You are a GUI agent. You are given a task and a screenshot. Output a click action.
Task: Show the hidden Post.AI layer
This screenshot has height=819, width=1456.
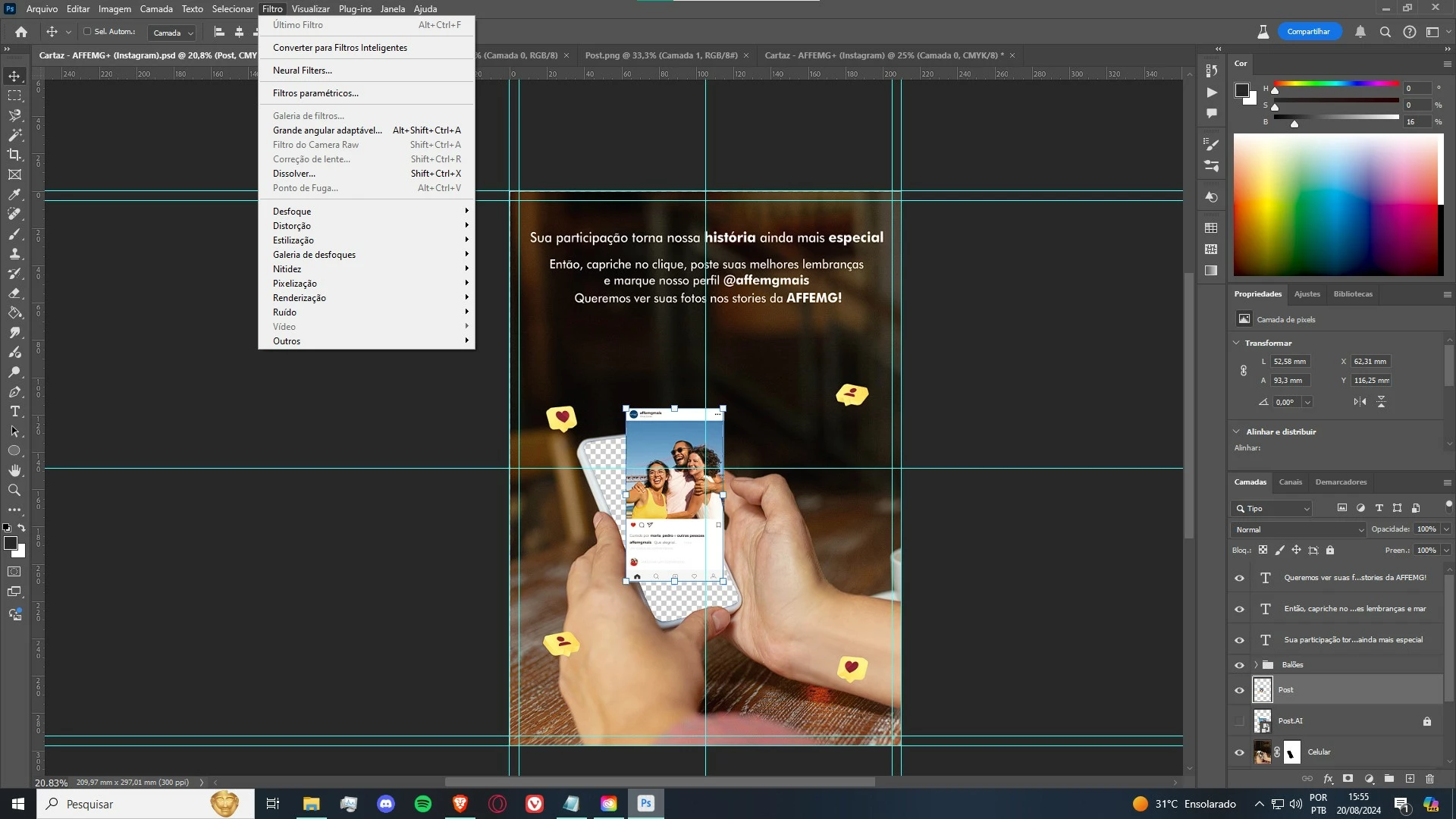[x=1239, y=721]
